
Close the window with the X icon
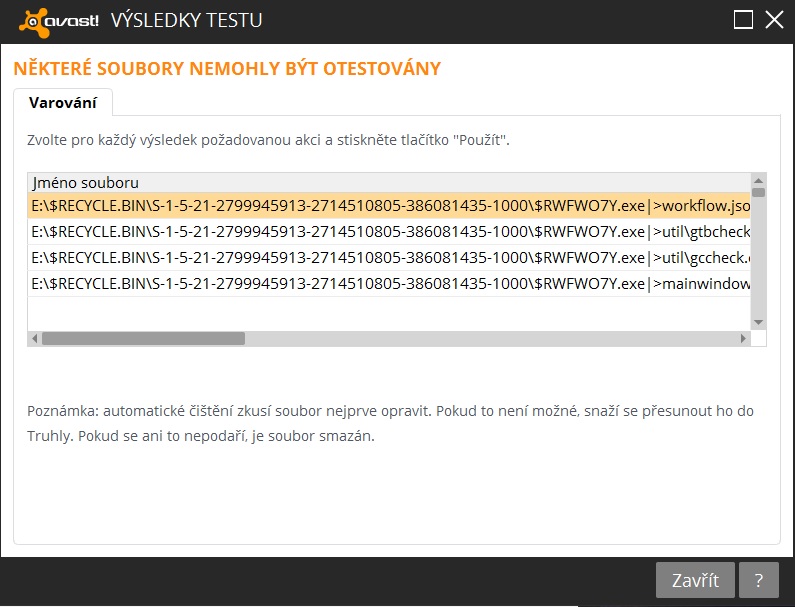pos(773,20)
